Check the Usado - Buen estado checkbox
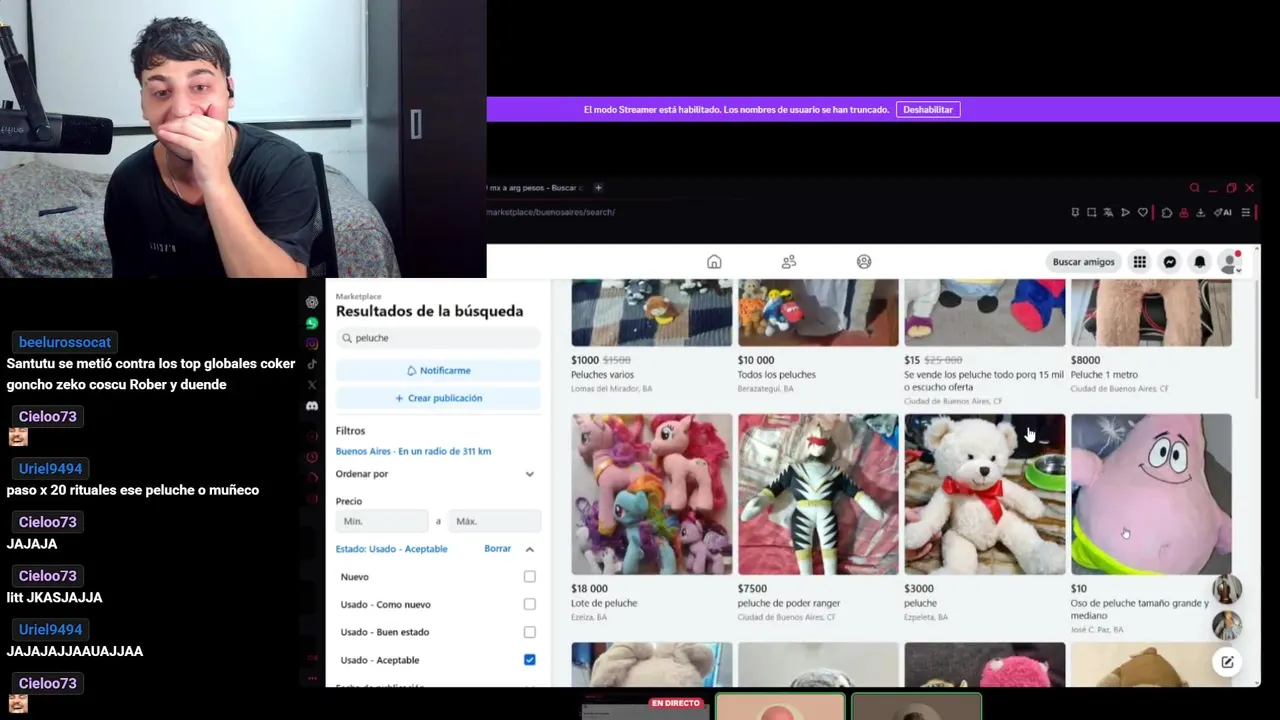 pos(529,632)
